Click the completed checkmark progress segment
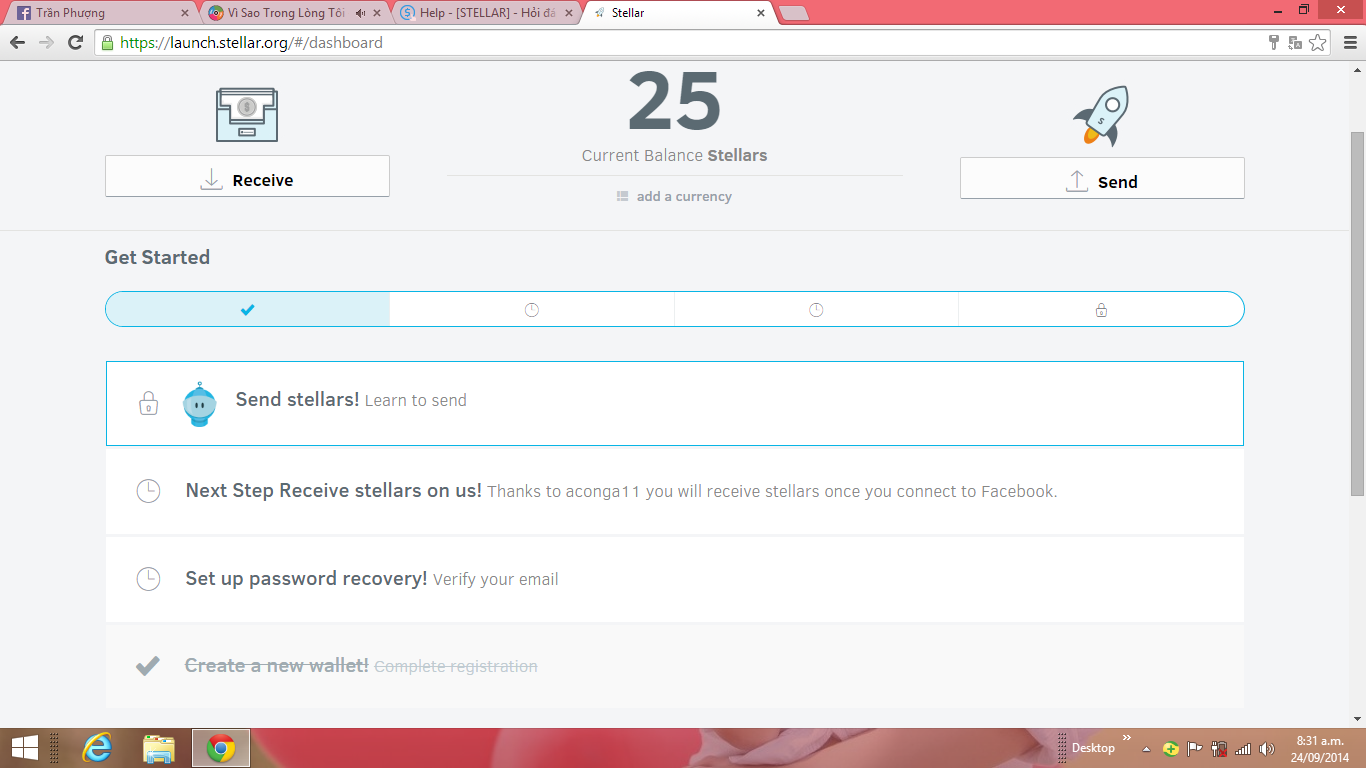Screen dimensions: 1366x768 (x=248, y=309)
